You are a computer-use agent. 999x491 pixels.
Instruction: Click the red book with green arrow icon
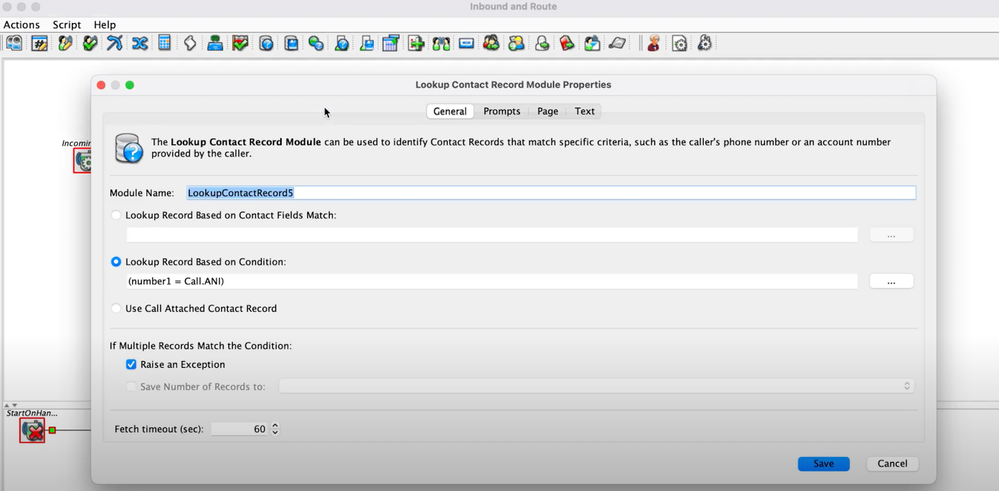(x=566, y=43)
